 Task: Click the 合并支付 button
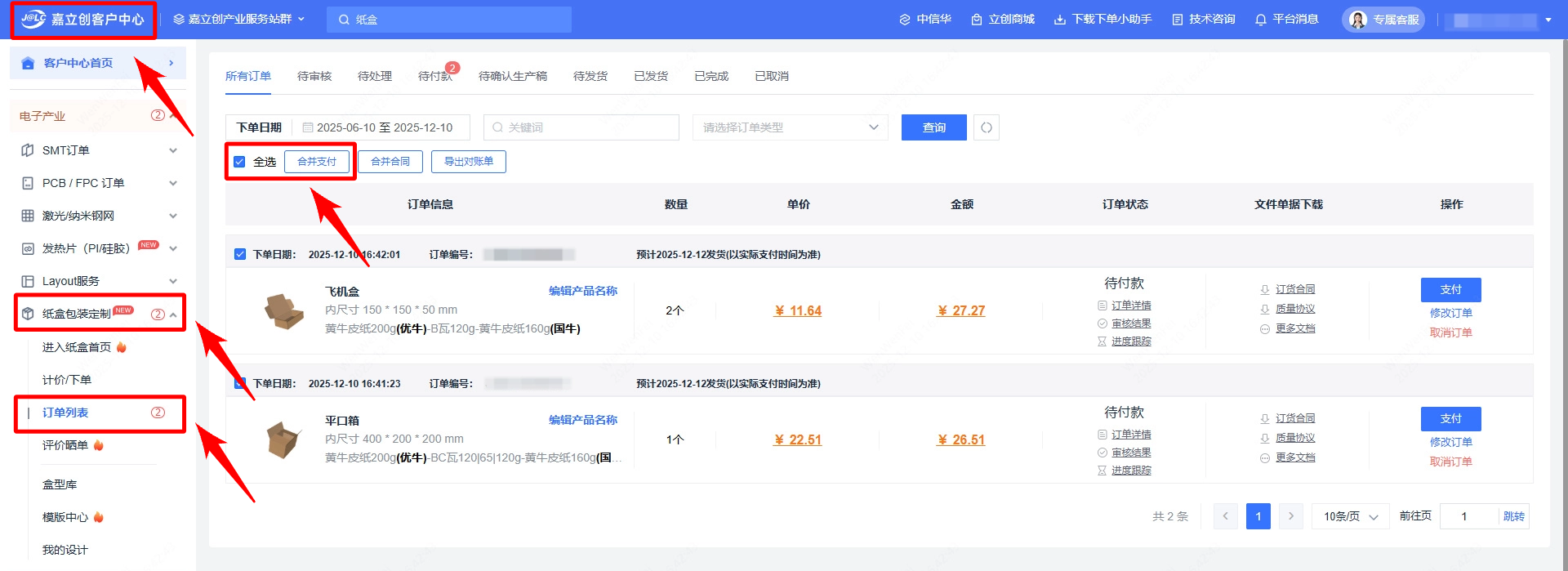(317, 162)
